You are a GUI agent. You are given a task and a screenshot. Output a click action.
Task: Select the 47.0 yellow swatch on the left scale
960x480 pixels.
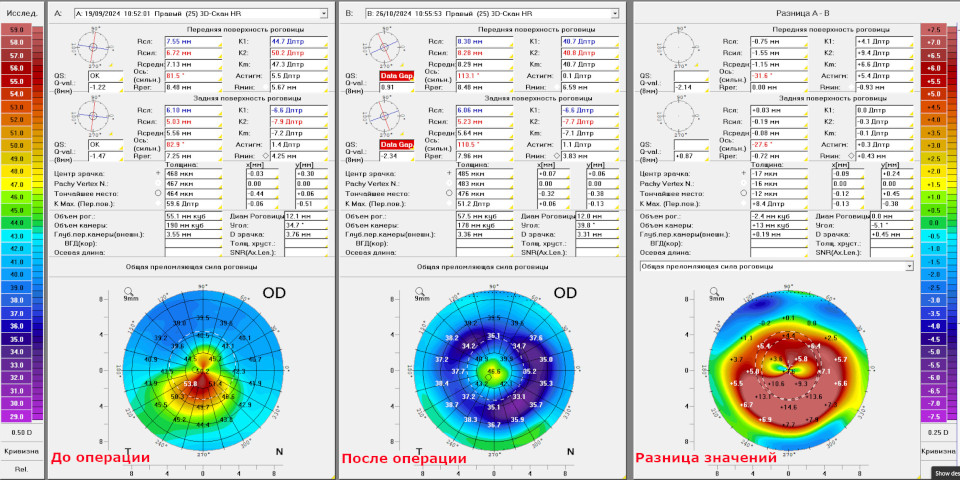[x=17, y=184]
